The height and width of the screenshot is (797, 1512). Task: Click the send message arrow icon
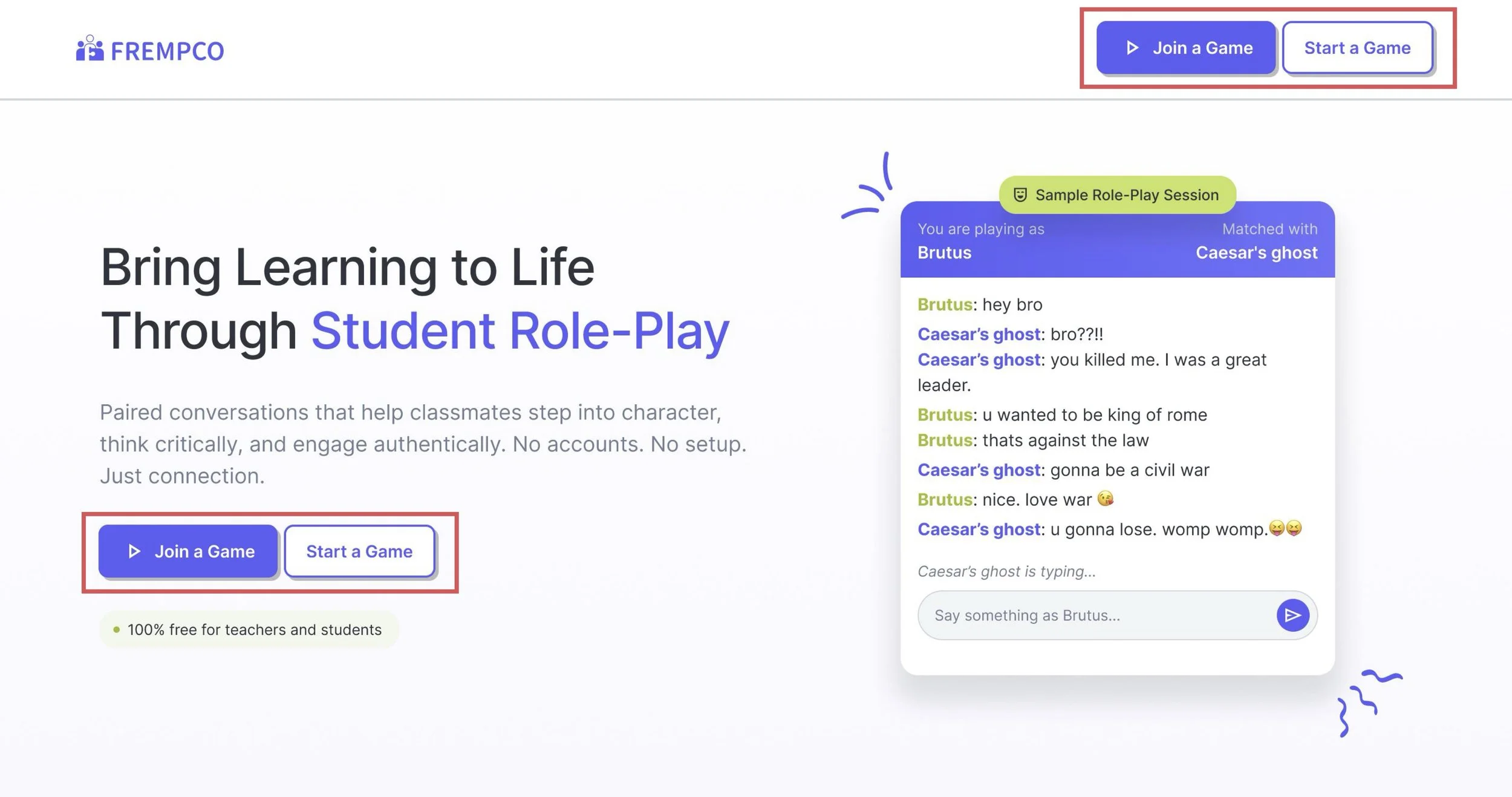(1292, 615)
